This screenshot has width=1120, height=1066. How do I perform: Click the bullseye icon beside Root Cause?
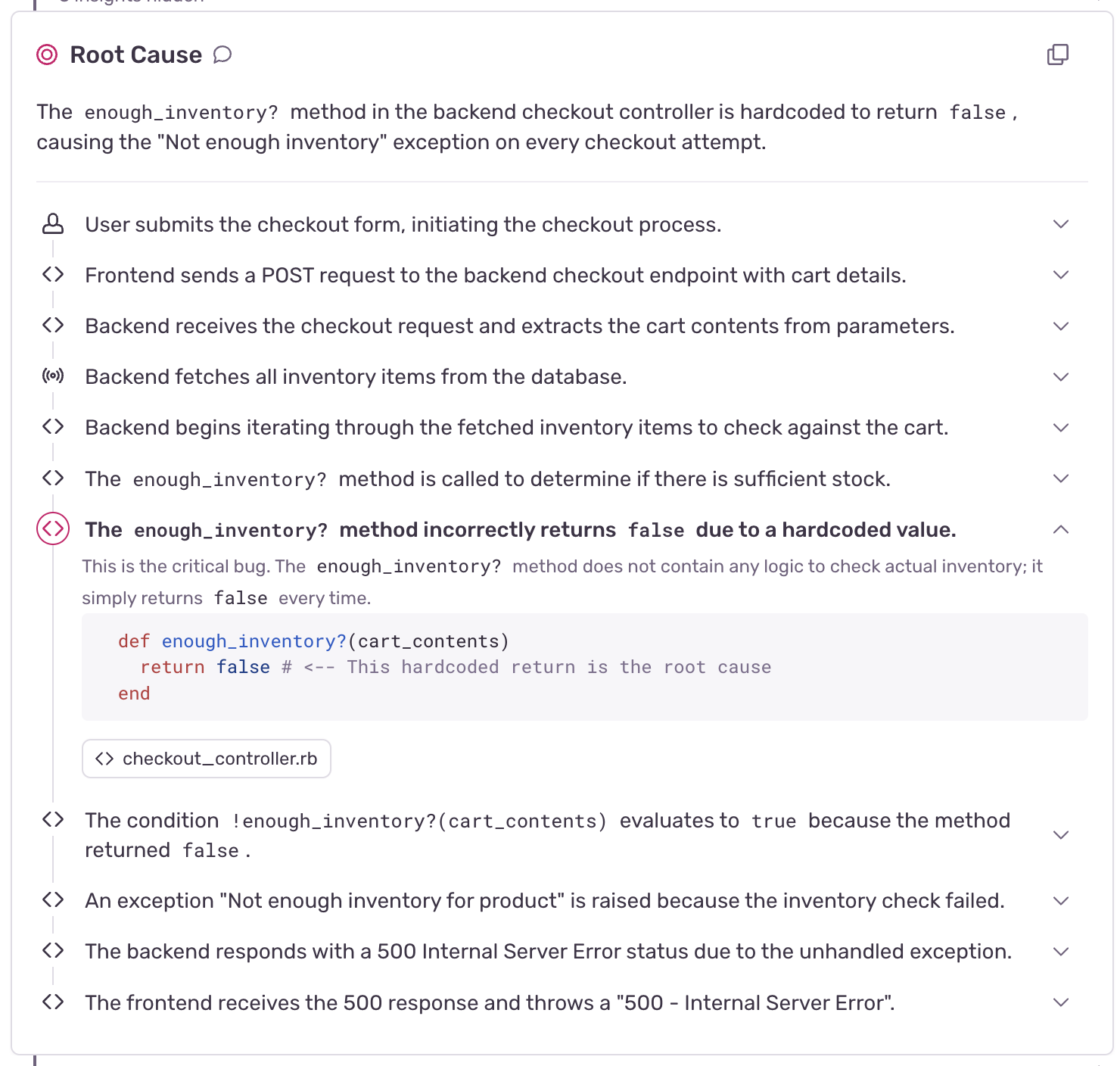coord(47,54)
